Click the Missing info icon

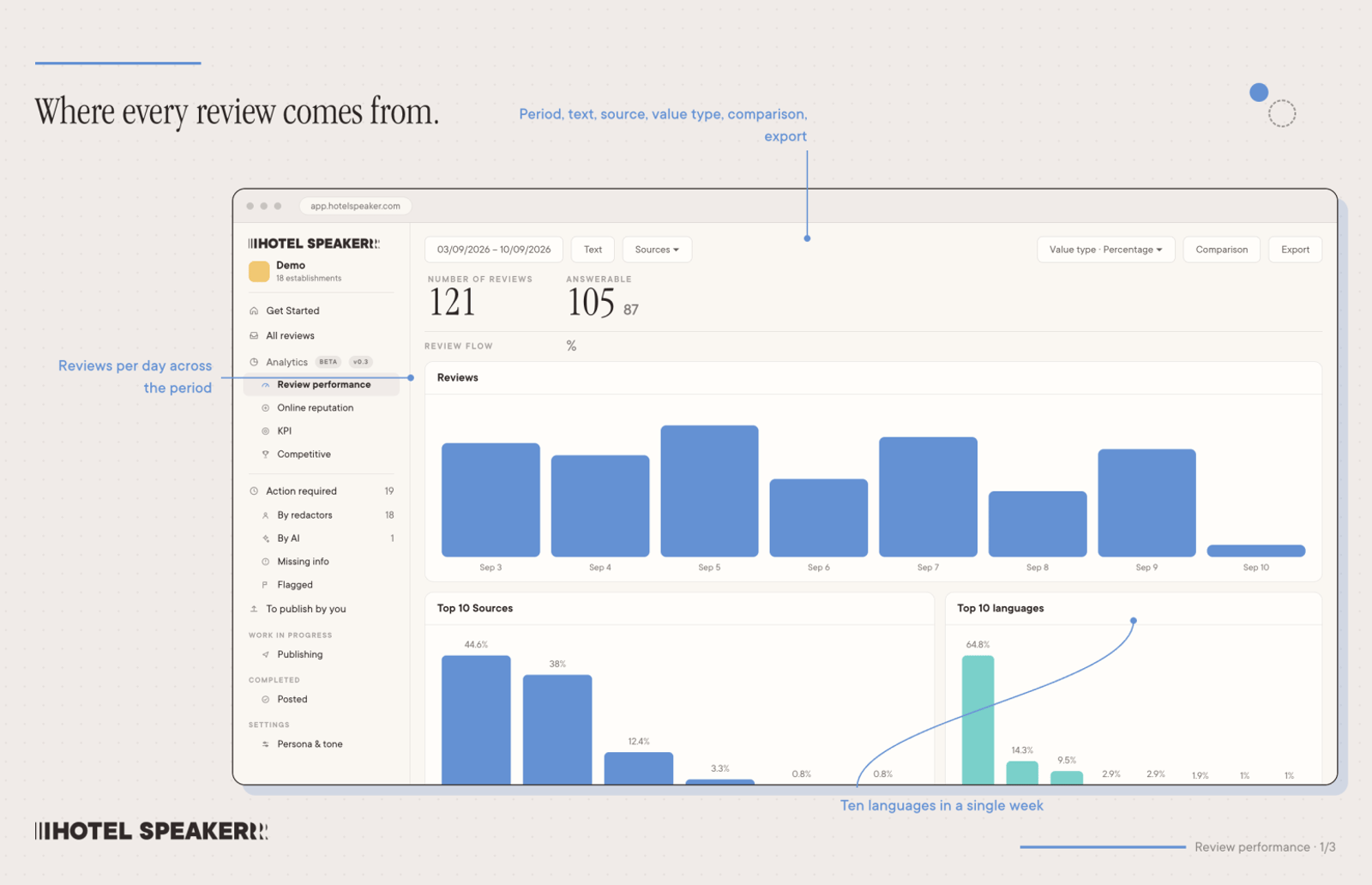[266, 562]
